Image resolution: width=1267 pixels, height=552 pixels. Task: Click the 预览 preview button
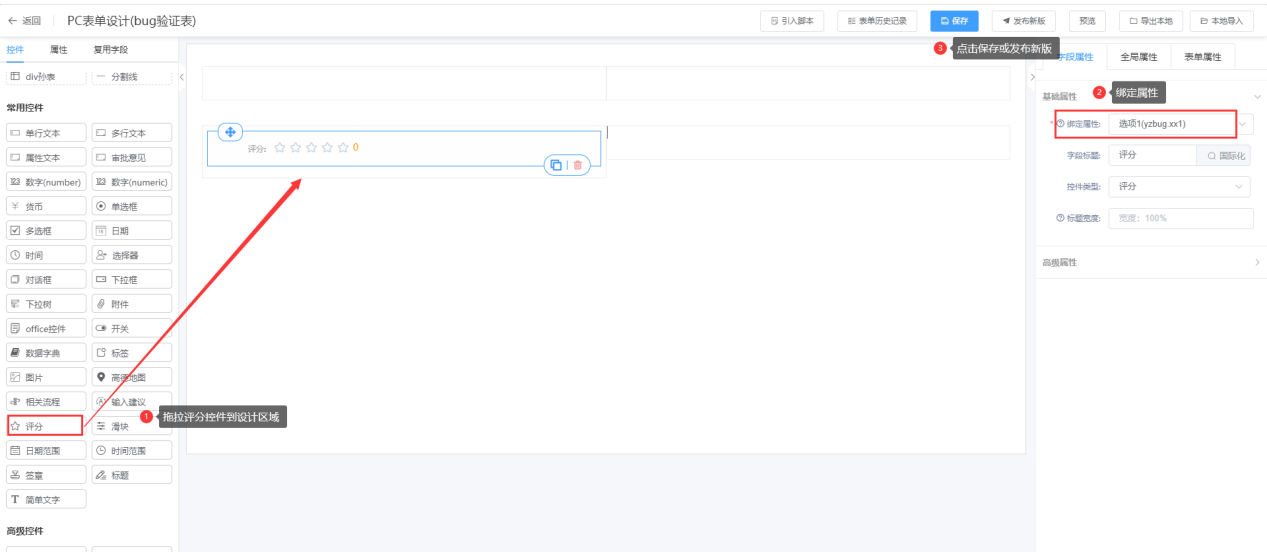tap(1088, 20)
